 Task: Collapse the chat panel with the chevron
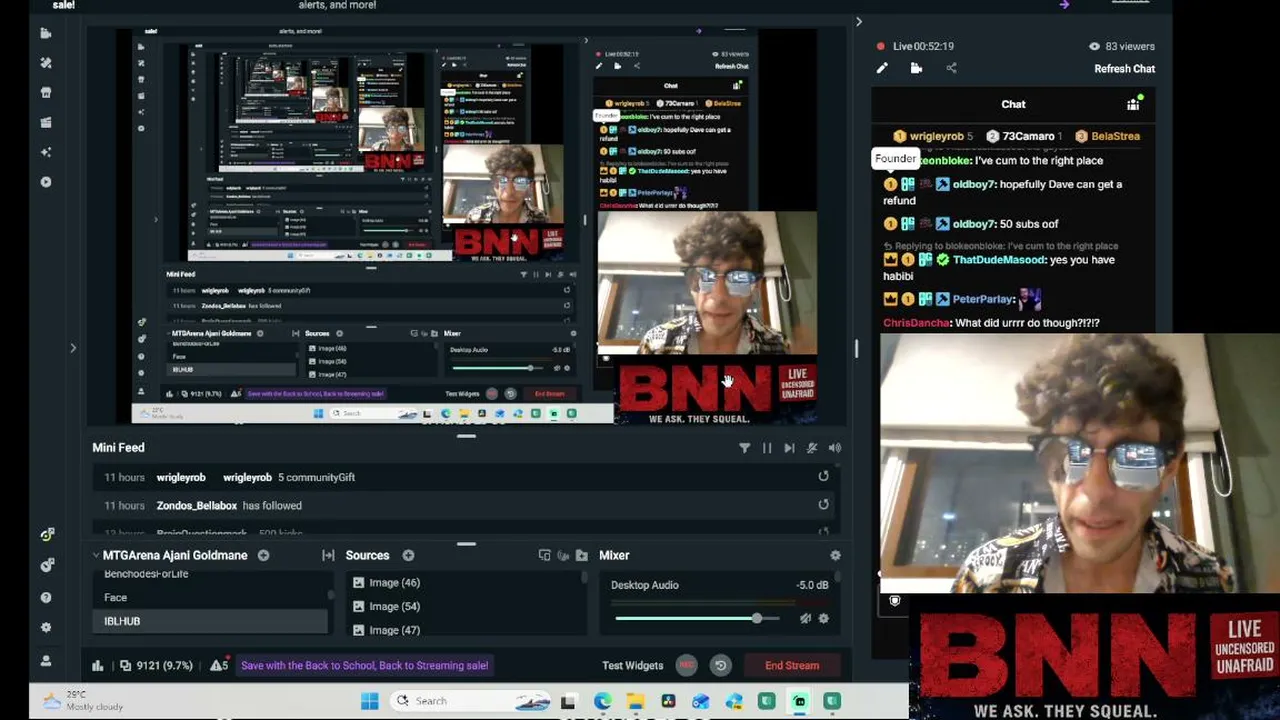click(x=858, y=22)
